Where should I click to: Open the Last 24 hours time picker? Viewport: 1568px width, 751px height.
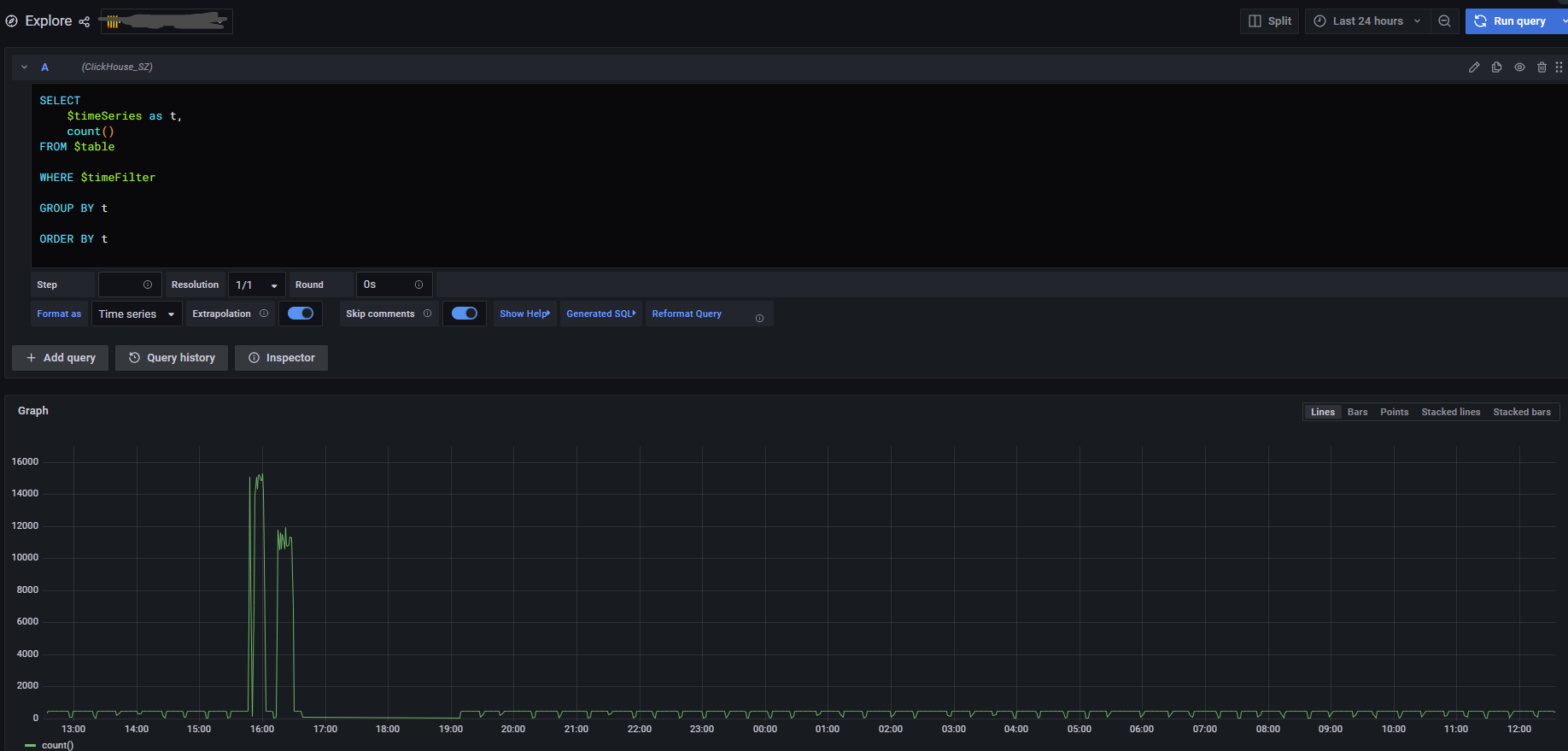point(1366,21)
